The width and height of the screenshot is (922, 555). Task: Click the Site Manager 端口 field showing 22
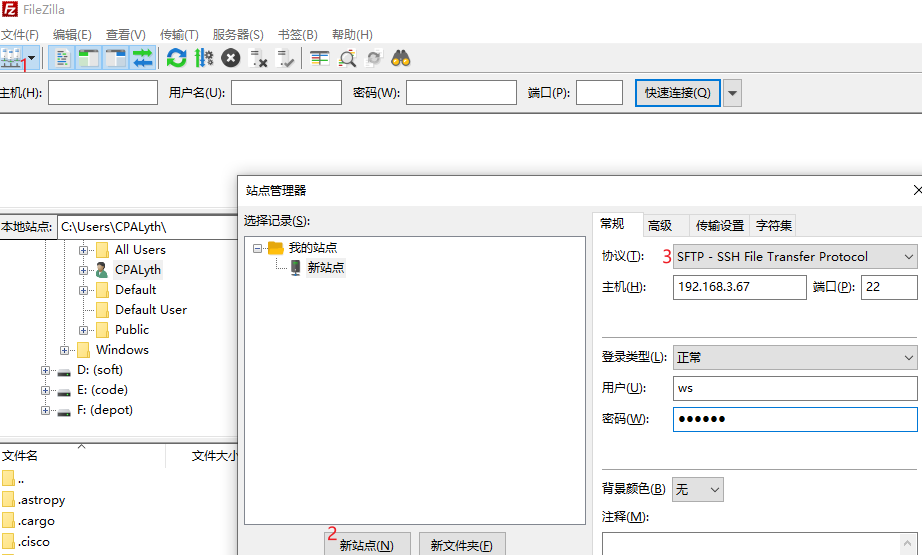pos(889,287)
